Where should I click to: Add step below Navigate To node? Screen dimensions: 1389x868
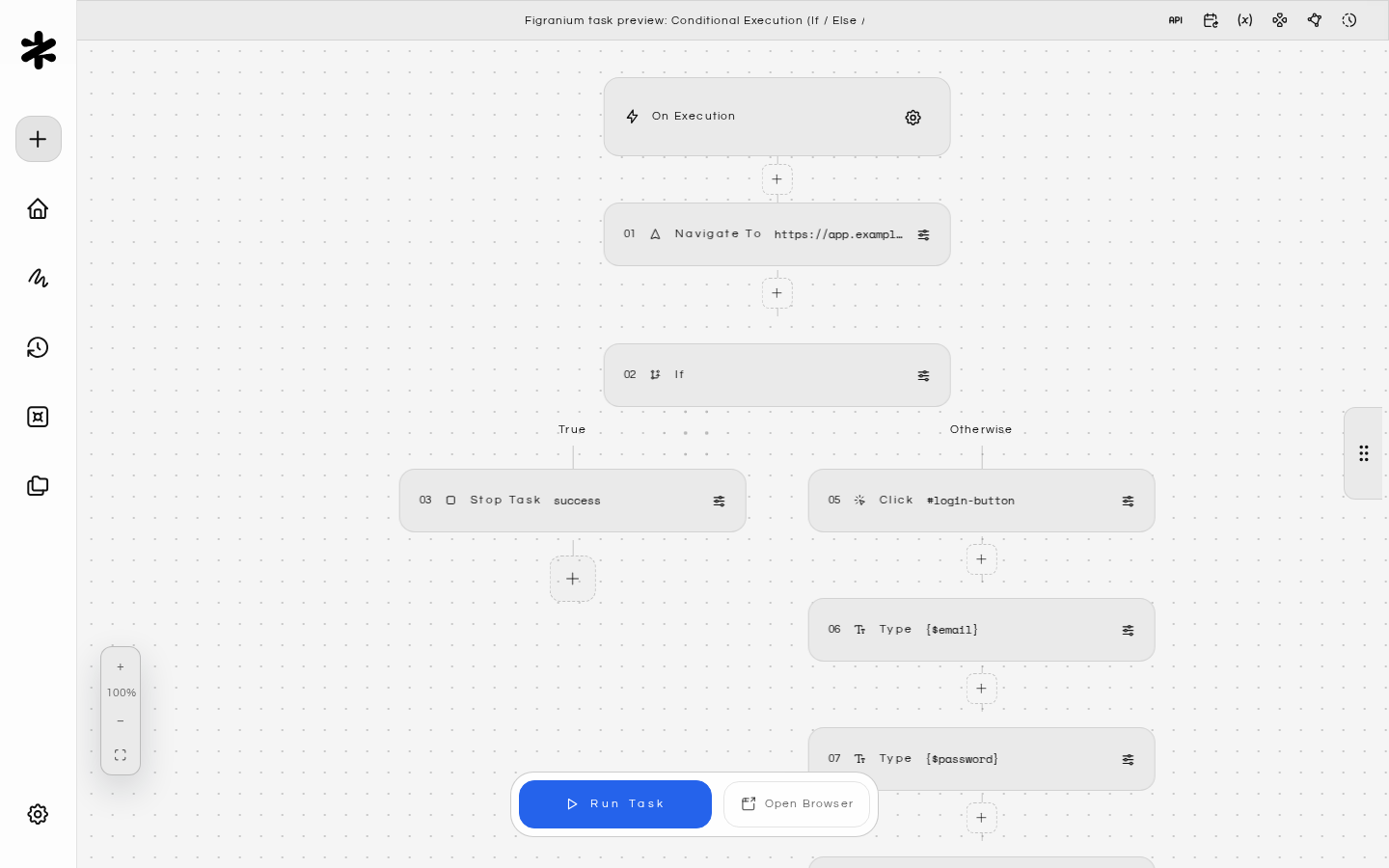coord(777,293)
